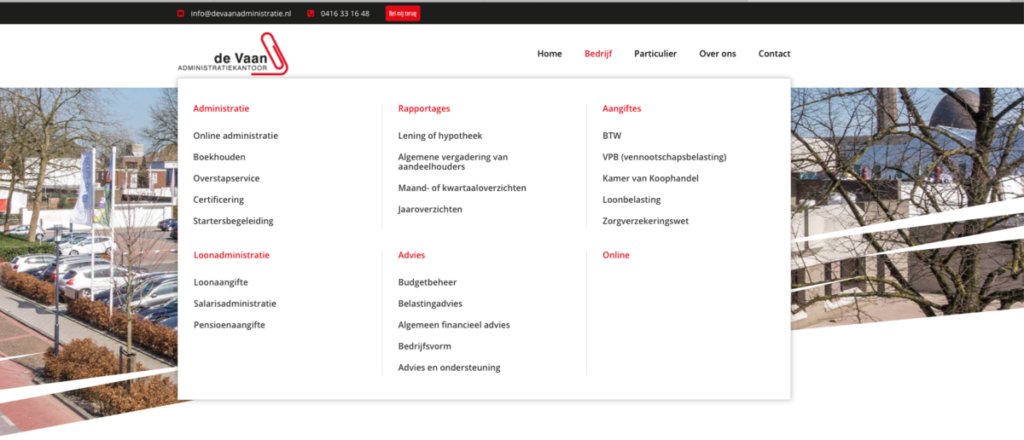Click the info@devaanadministratie.nl email link

tap(240, 14)
